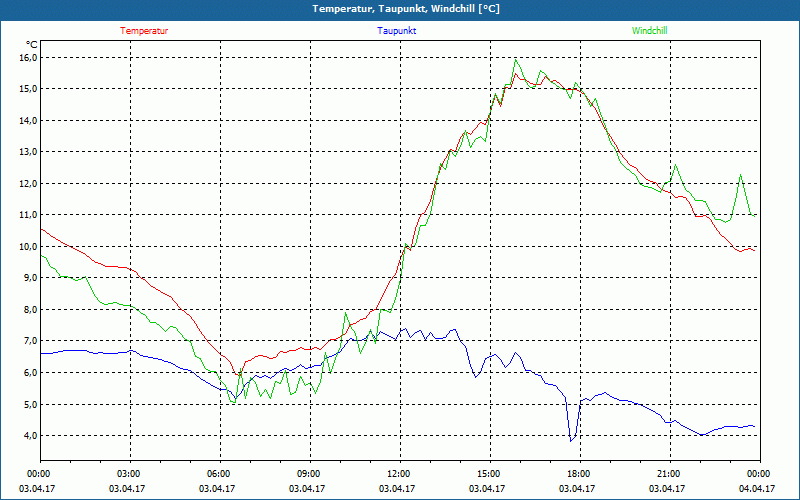Click the 12:00 time axis label
Viewport: 800px width, 500px height.
[x=400, y=474]
